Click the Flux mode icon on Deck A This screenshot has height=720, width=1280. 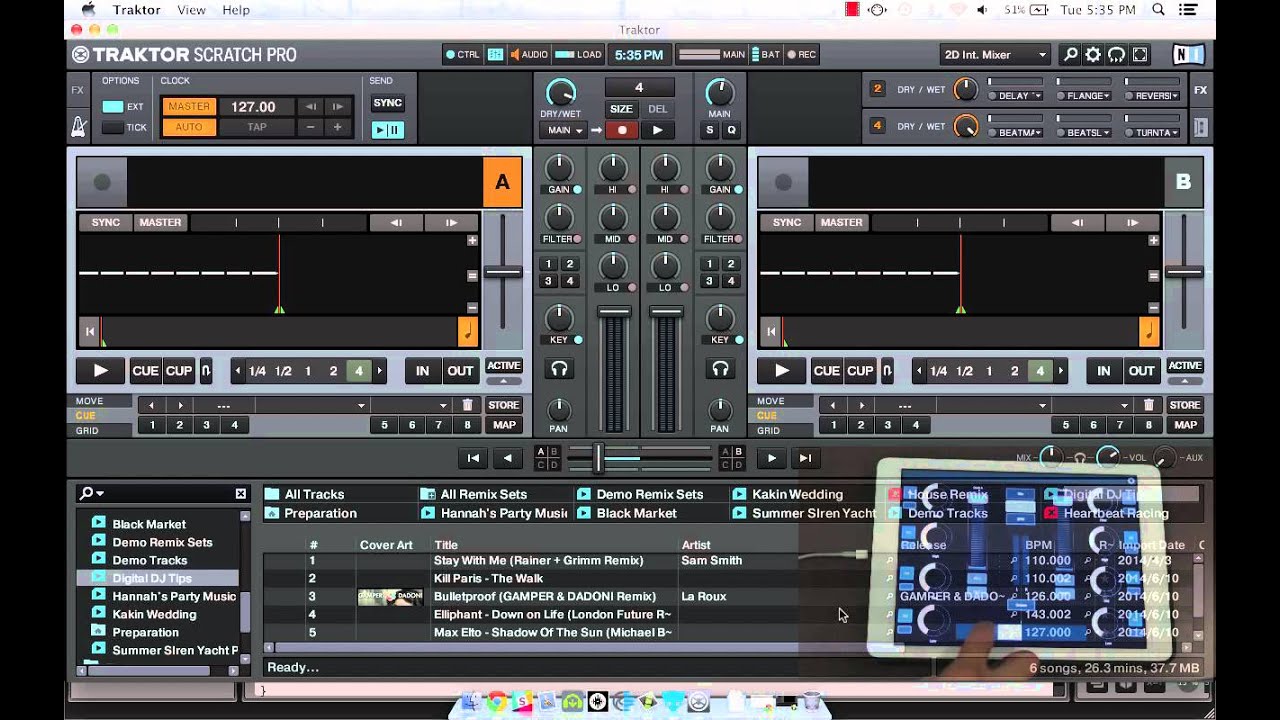click(206, 371)
